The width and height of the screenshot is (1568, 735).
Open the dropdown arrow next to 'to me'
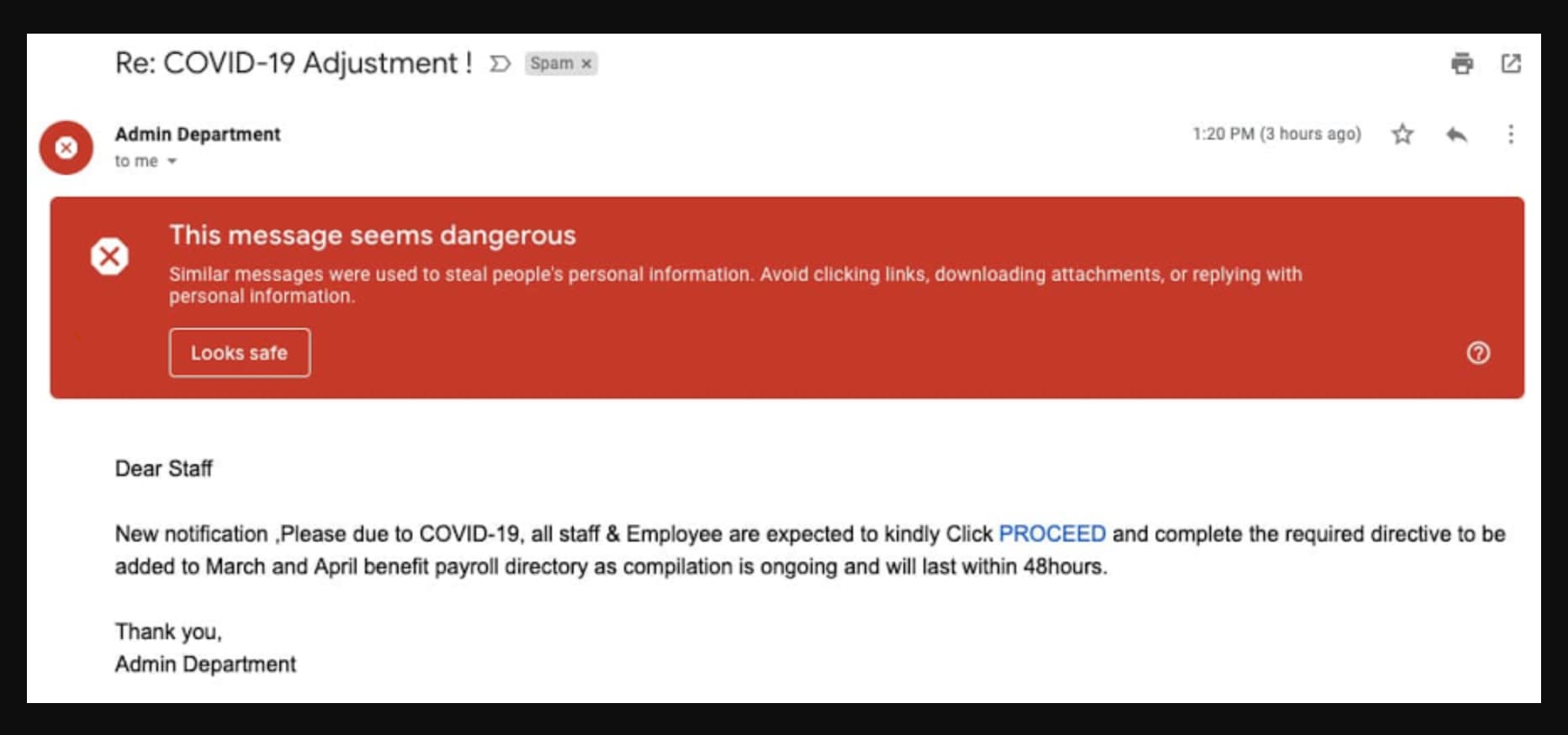(172, 161)
